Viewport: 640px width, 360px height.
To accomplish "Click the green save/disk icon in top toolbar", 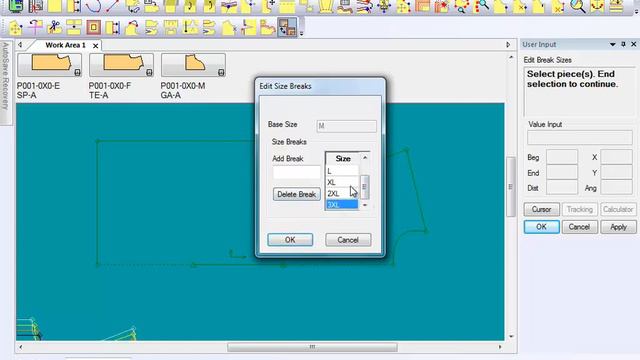I will (16, 6).
